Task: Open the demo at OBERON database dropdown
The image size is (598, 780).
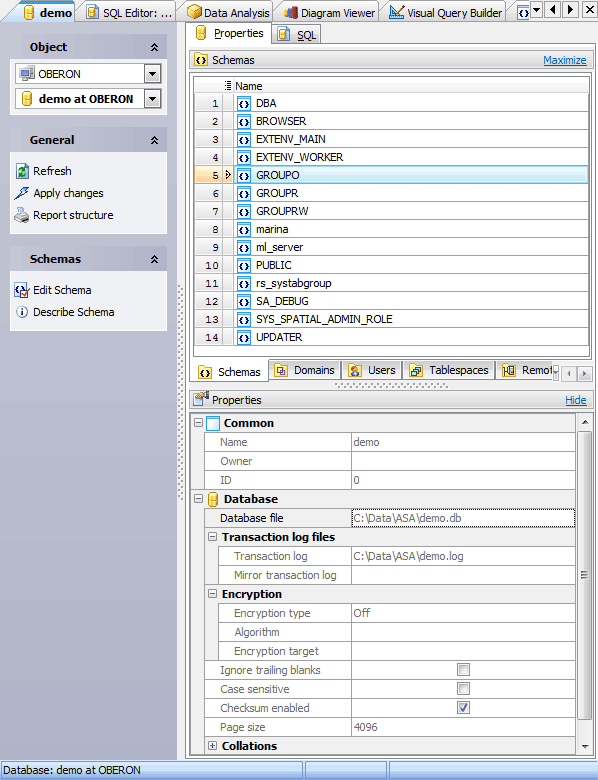Action: click(152, 98)
